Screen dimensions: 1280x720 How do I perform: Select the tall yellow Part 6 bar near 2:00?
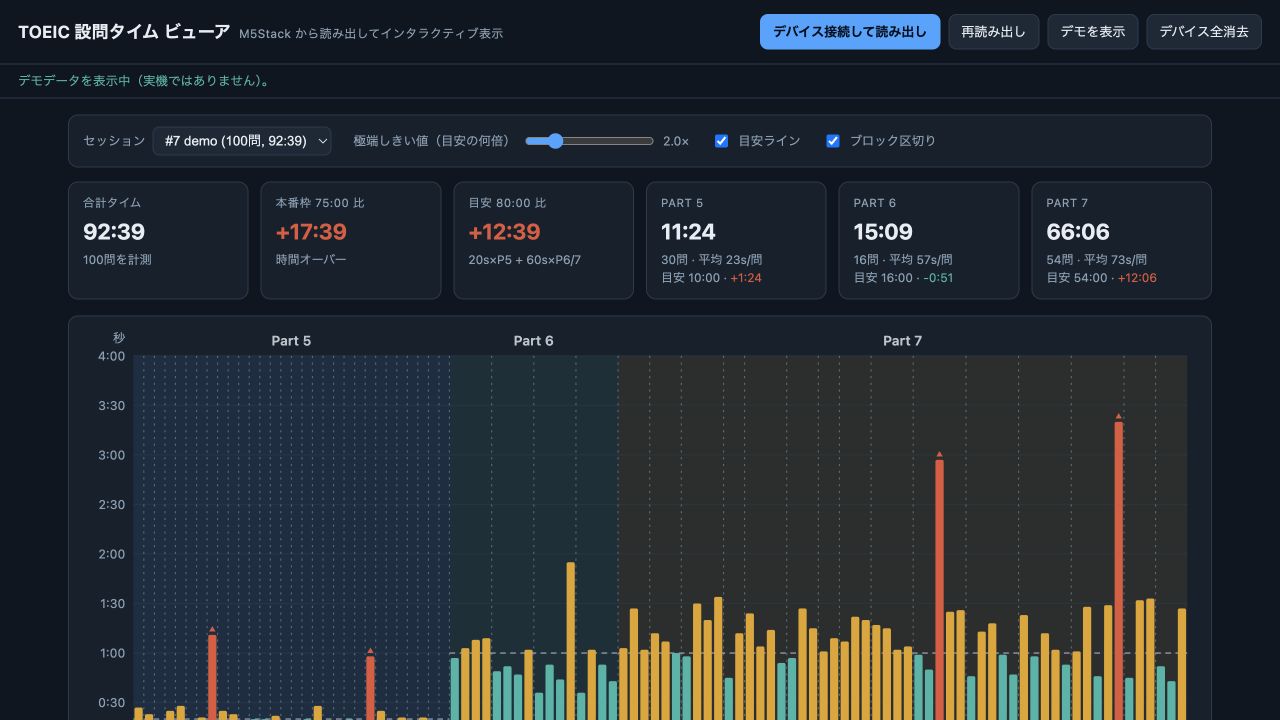point(571,641)
